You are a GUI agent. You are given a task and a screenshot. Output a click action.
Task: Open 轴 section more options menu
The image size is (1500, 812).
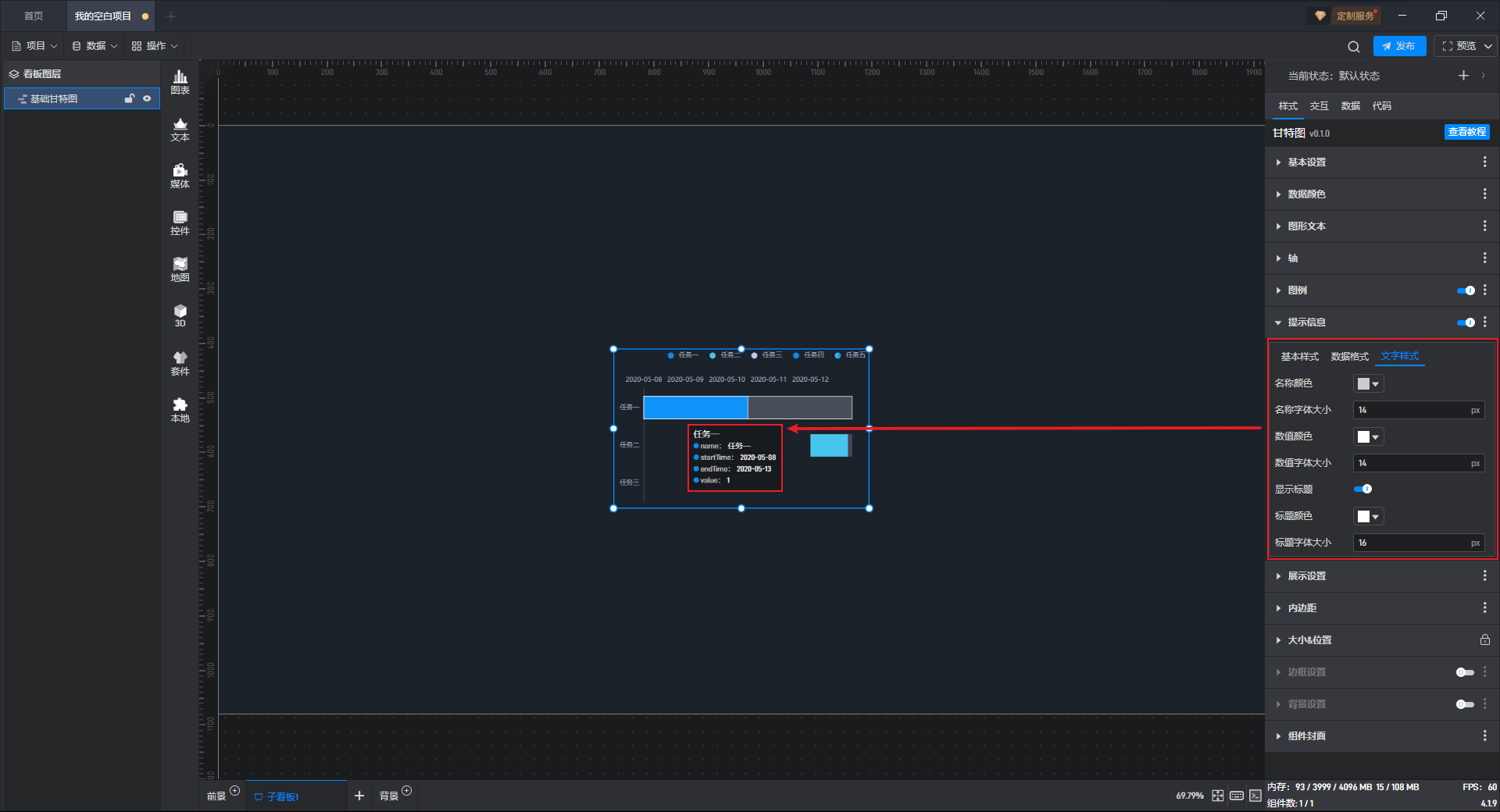(1484, 258)
